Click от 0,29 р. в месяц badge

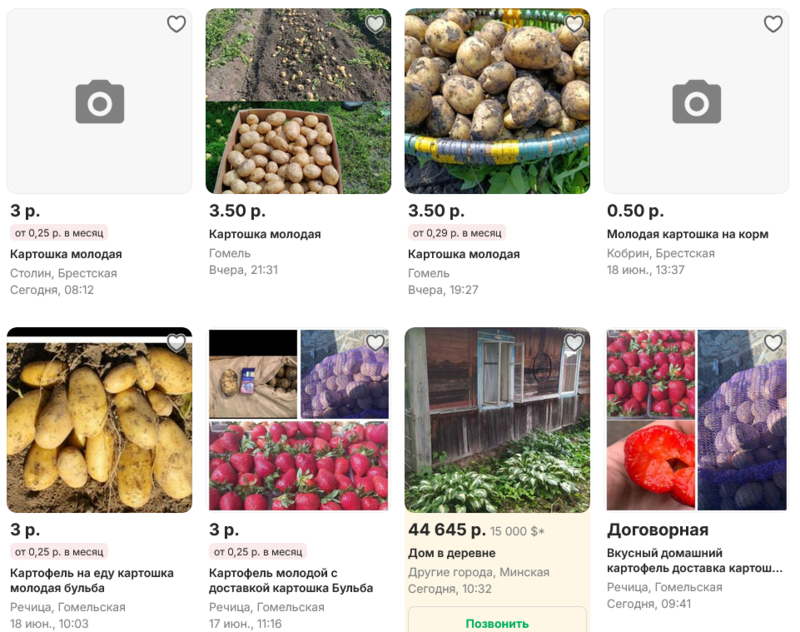click(x=456, y=233)
